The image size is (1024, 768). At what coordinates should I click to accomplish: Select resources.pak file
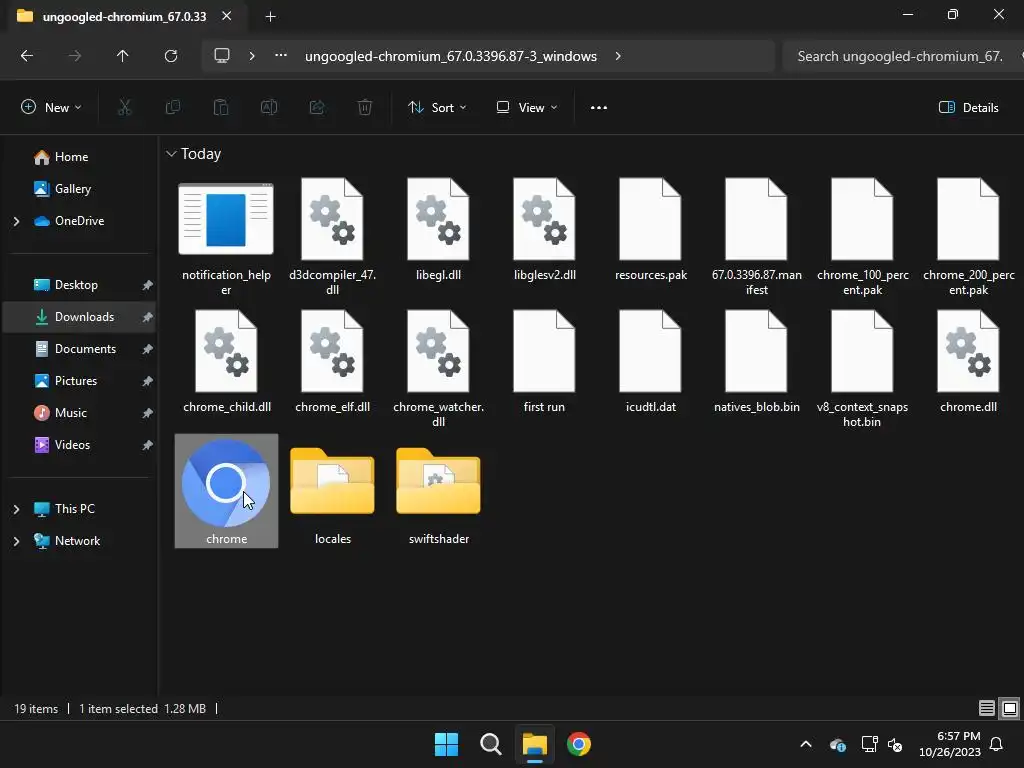click(x=650, y=231)
